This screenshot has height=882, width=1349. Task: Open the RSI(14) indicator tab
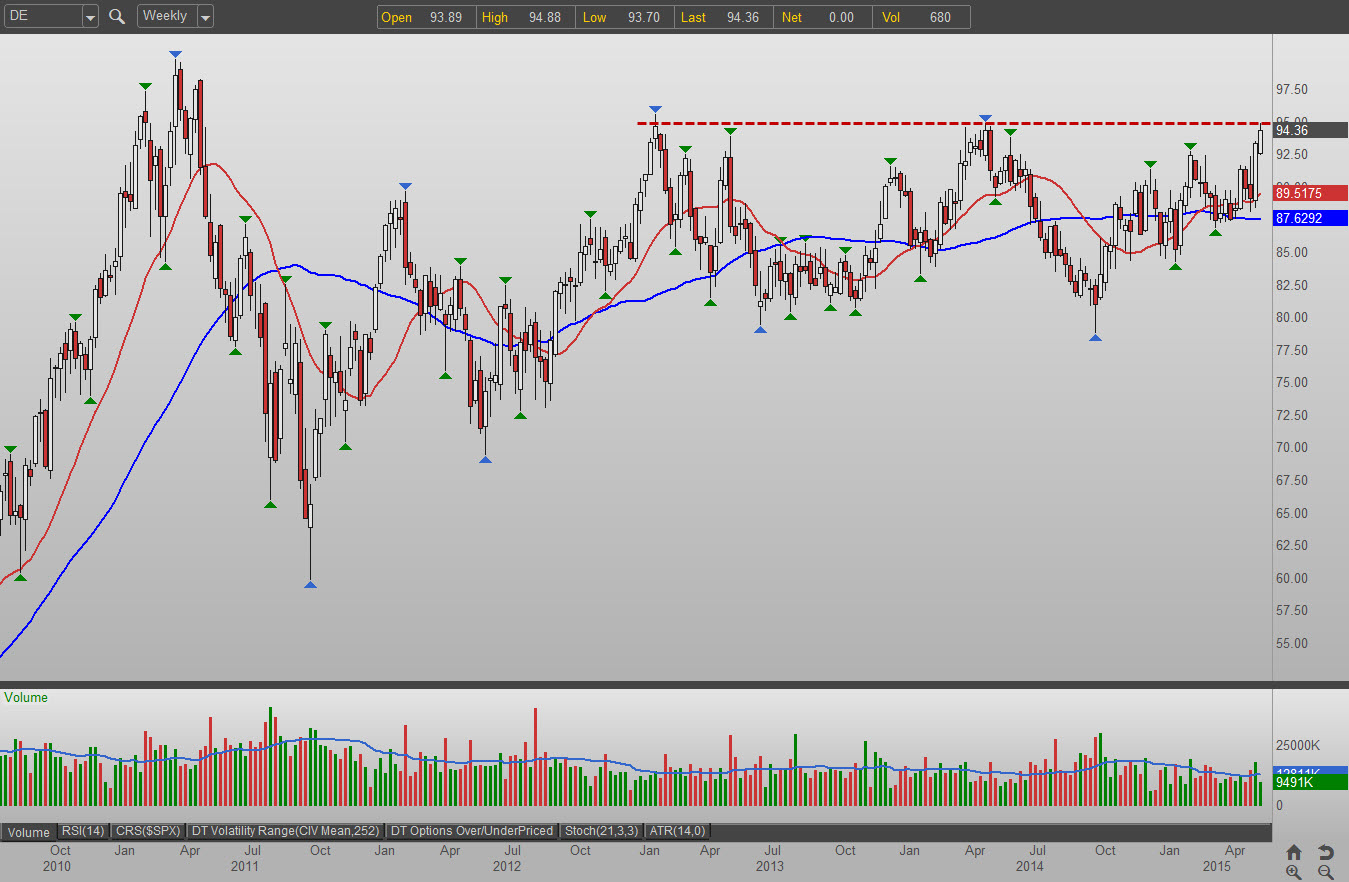tap(82, 831)
